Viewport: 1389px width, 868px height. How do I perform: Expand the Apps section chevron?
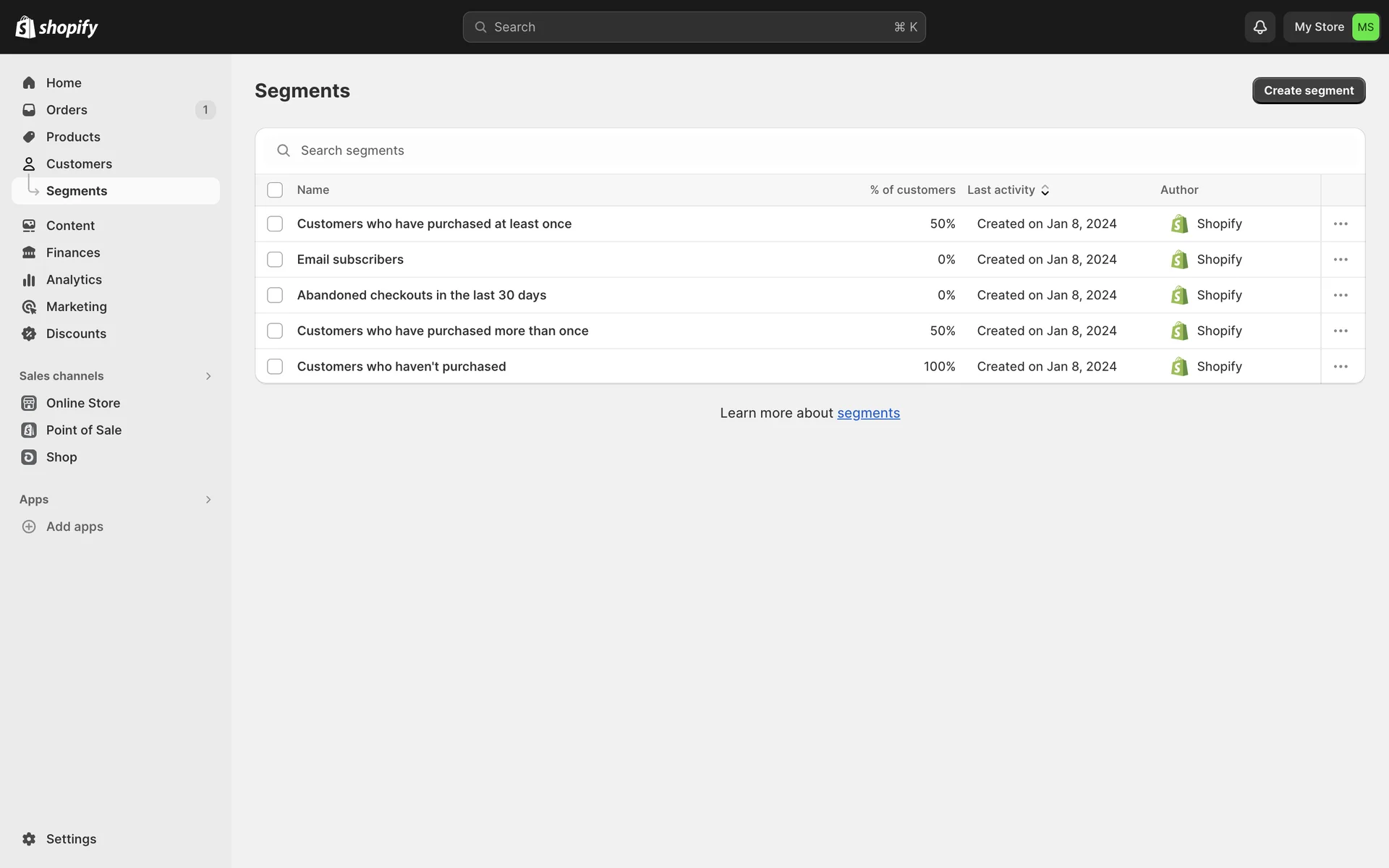pyautogui.click(x=208, y=500)
